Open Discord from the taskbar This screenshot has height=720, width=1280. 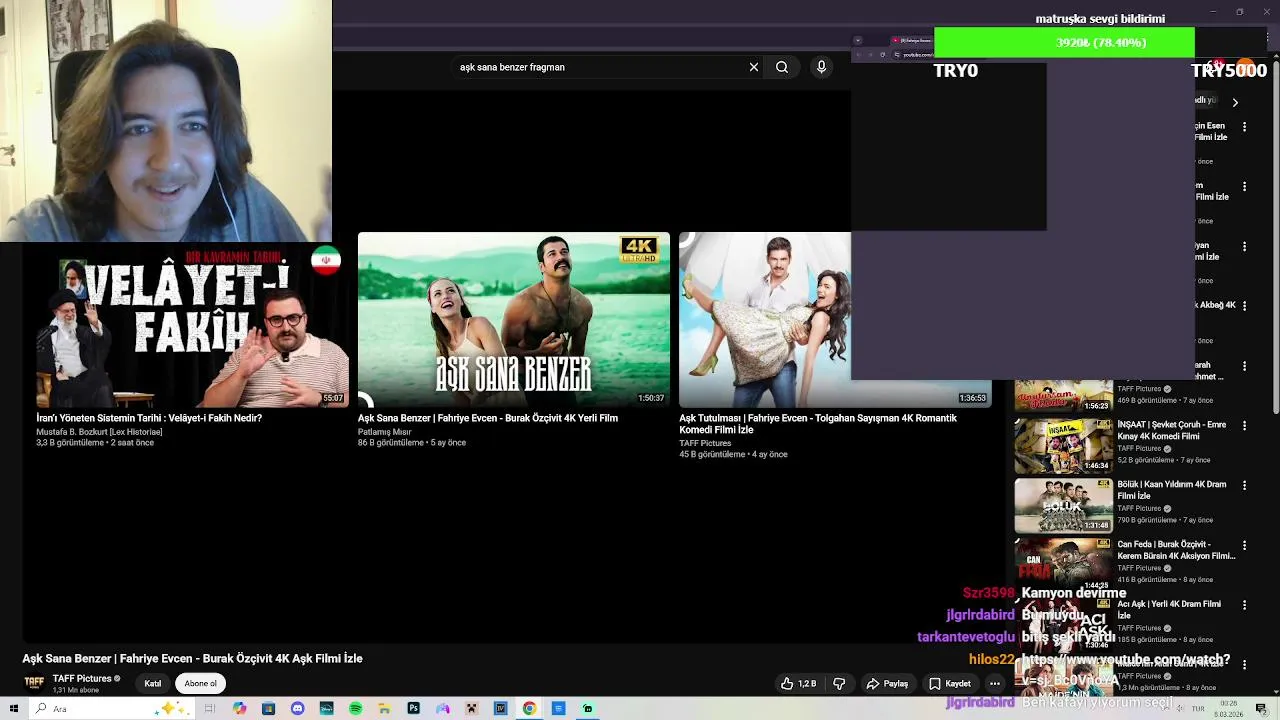click(x=297, y=709)
